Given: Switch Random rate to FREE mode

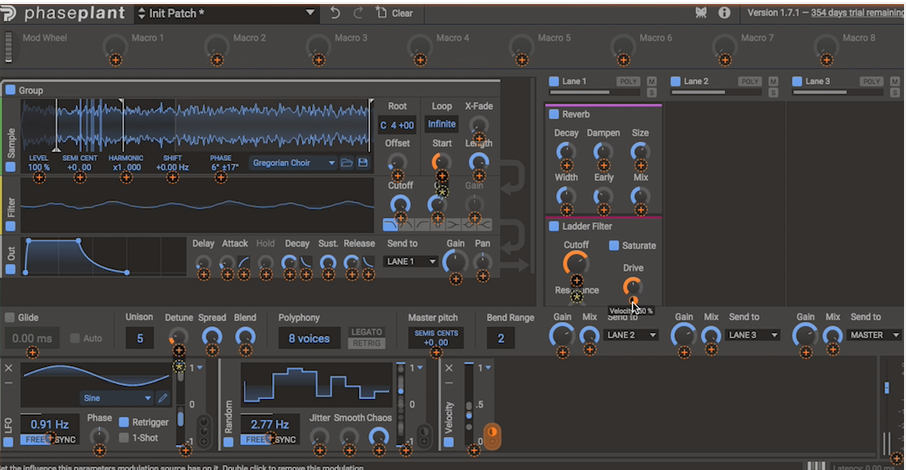Looking at the screenshot, I should [x=255, y=440].
